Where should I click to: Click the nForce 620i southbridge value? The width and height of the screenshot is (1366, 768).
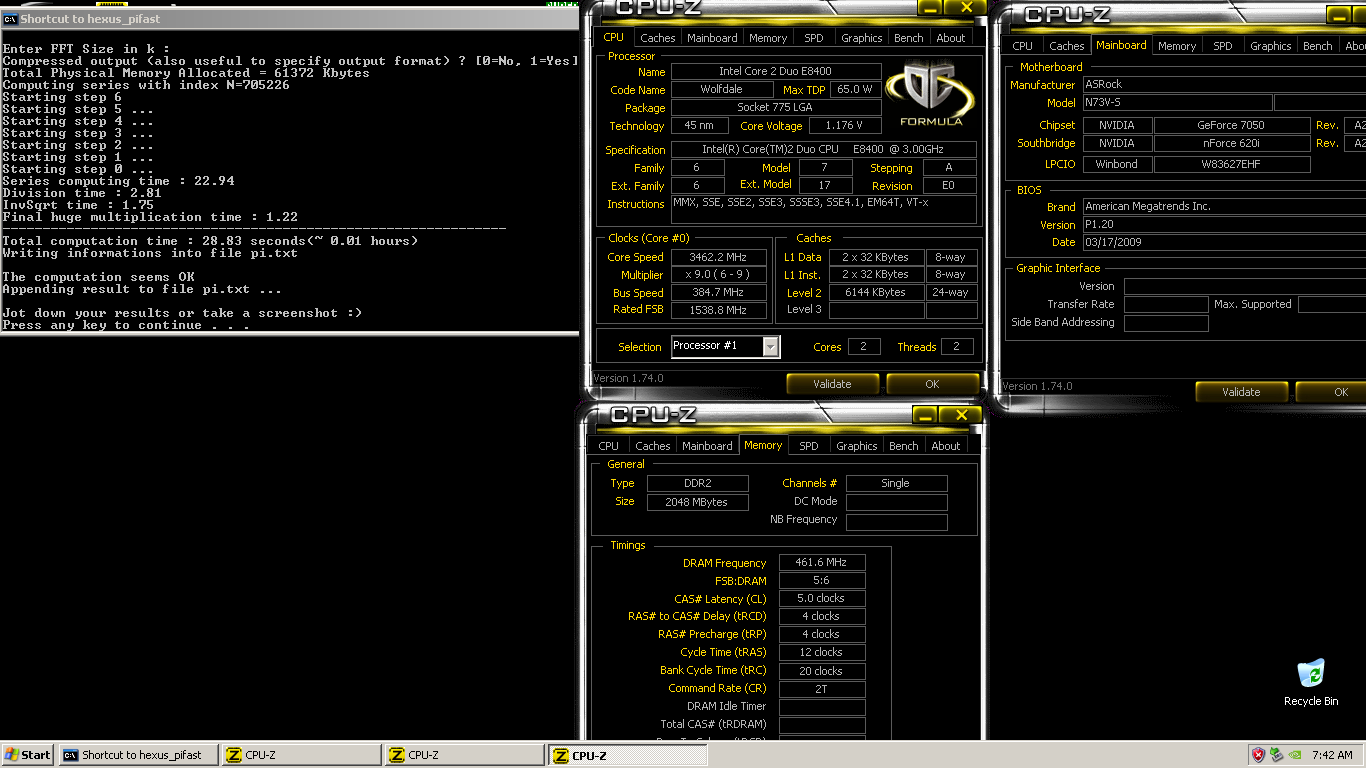1232,143
